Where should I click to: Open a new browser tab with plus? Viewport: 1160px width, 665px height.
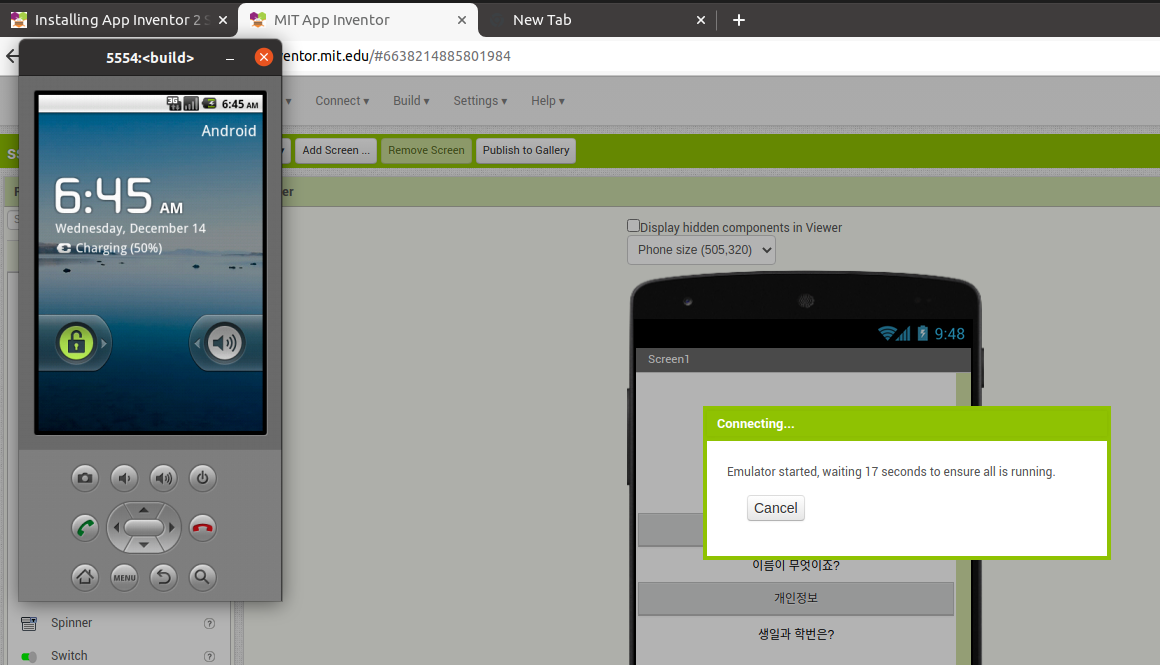(738, 20)
